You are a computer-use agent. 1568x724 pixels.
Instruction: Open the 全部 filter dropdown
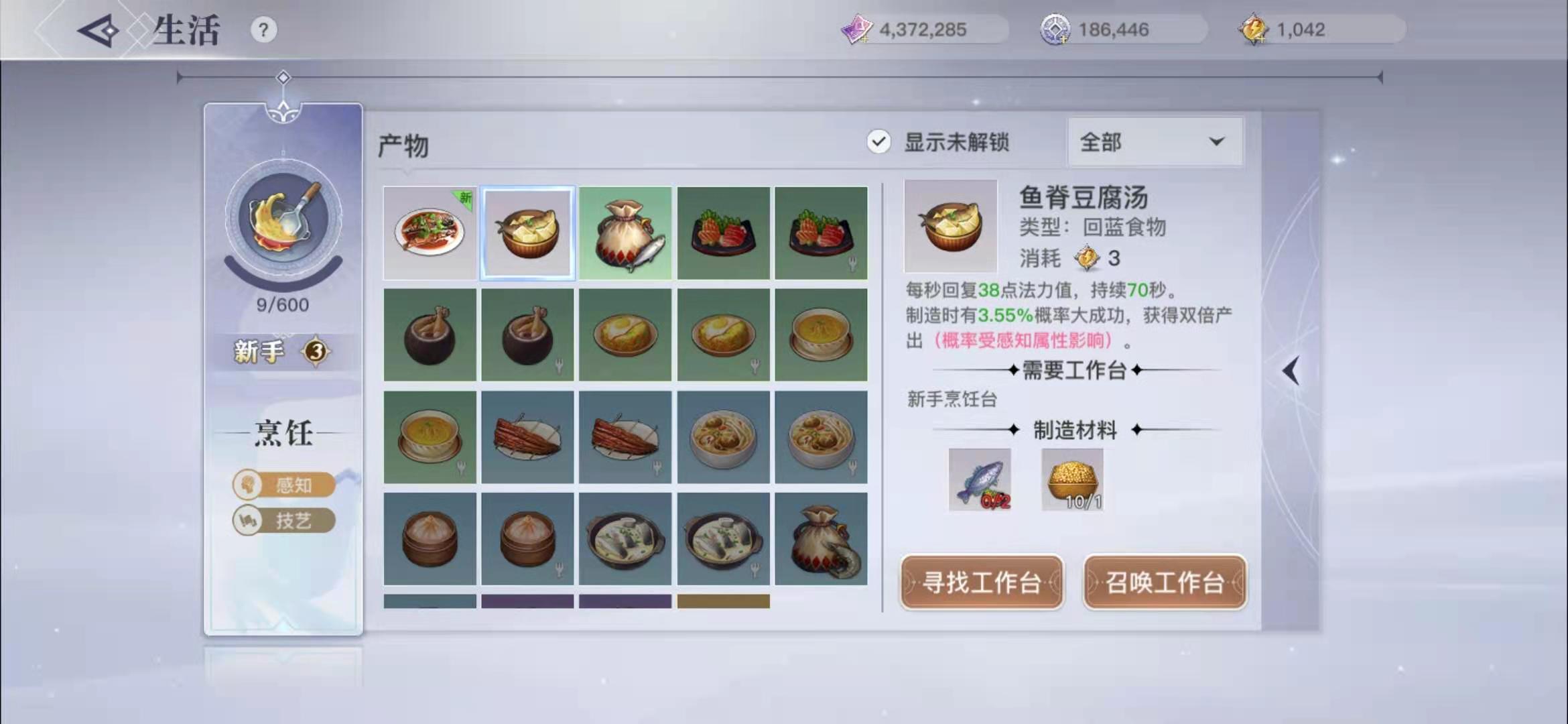pyautogui.click(x=1155, y=141)
